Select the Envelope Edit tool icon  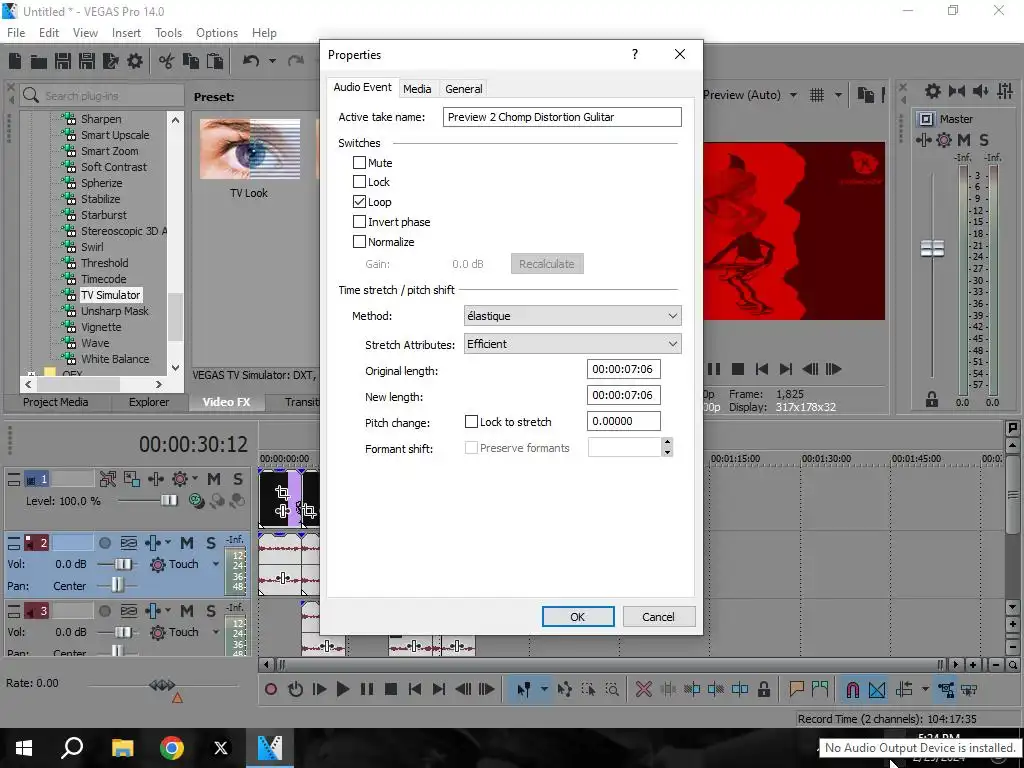(564, 689)
